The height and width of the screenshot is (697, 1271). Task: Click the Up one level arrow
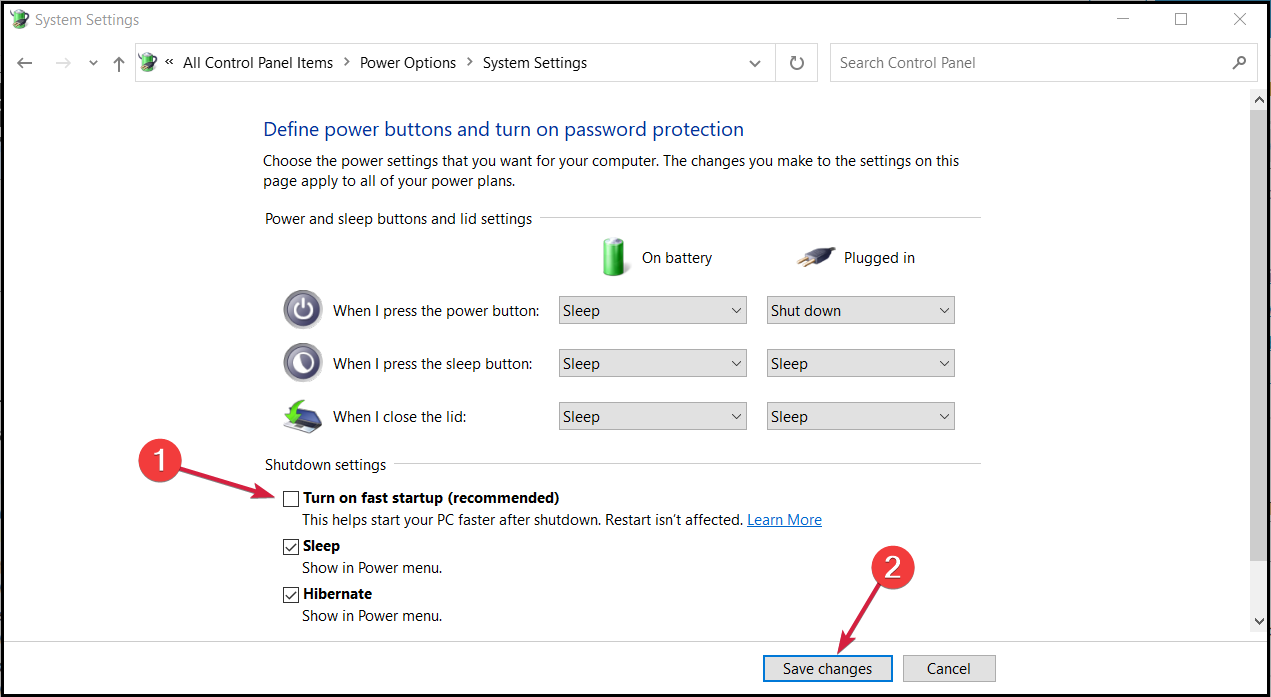click(119, 63)
